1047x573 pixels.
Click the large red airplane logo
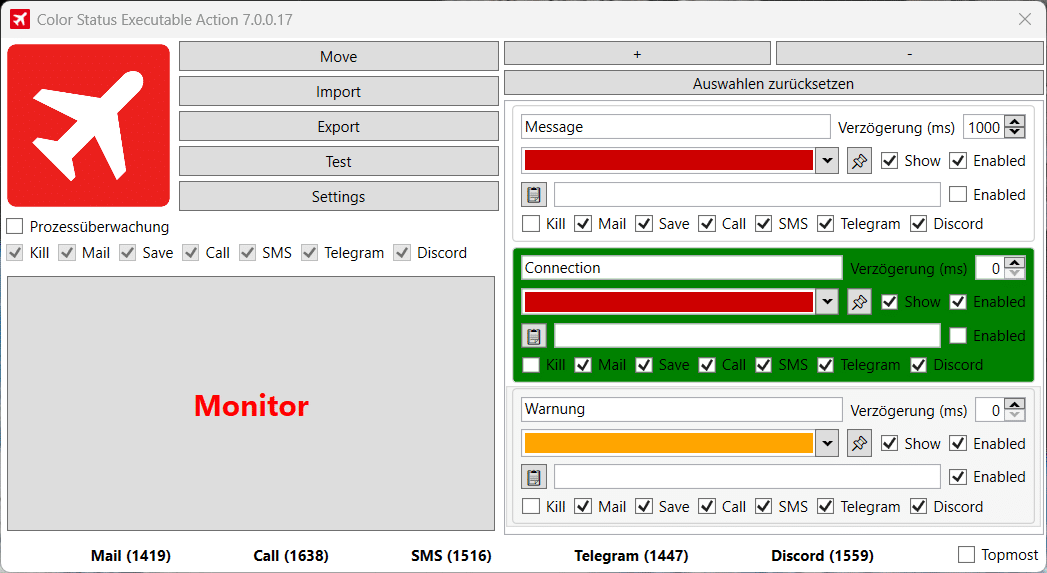click(x=89, y=126)
